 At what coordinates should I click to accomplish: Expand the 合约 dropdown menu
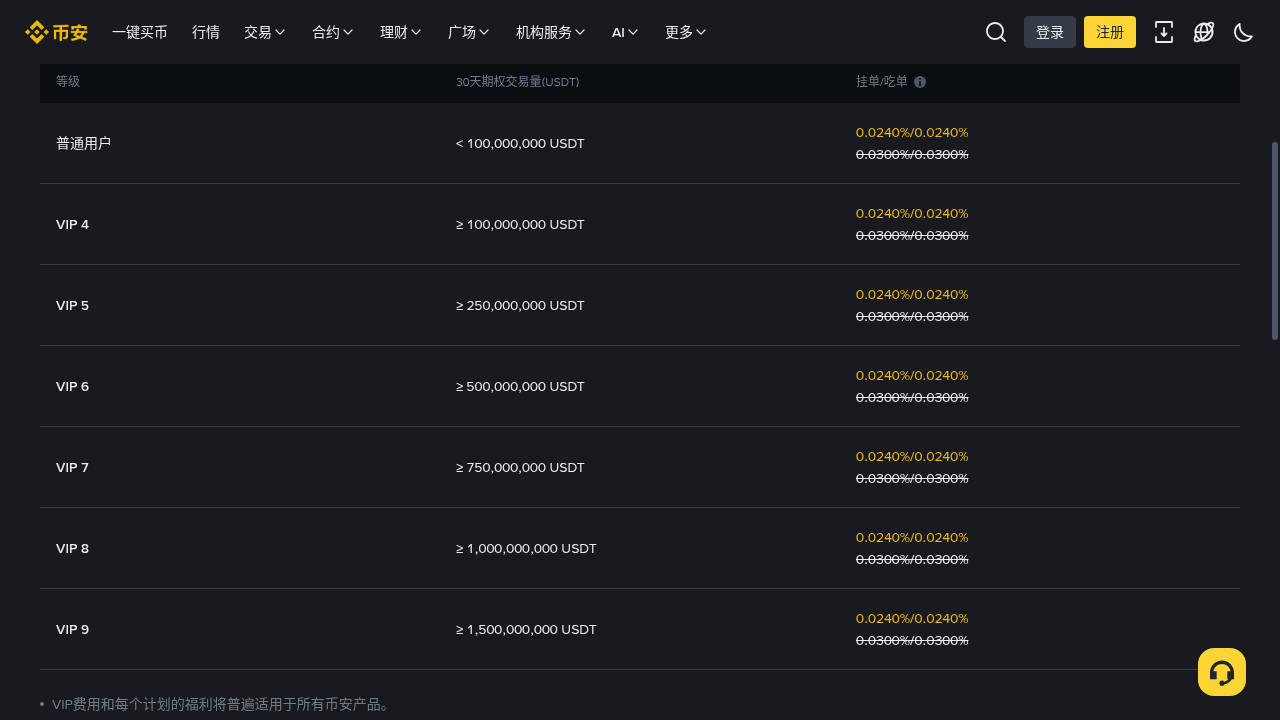tap(333, 32)
